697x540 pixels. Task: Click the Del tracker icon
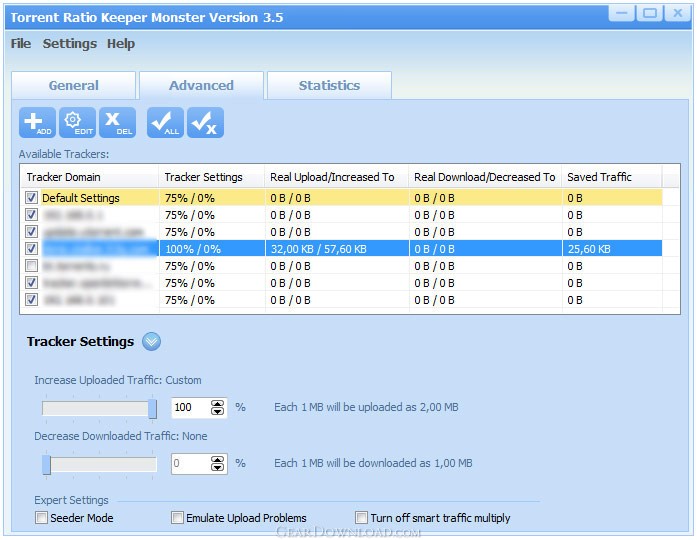click(118, 123)
